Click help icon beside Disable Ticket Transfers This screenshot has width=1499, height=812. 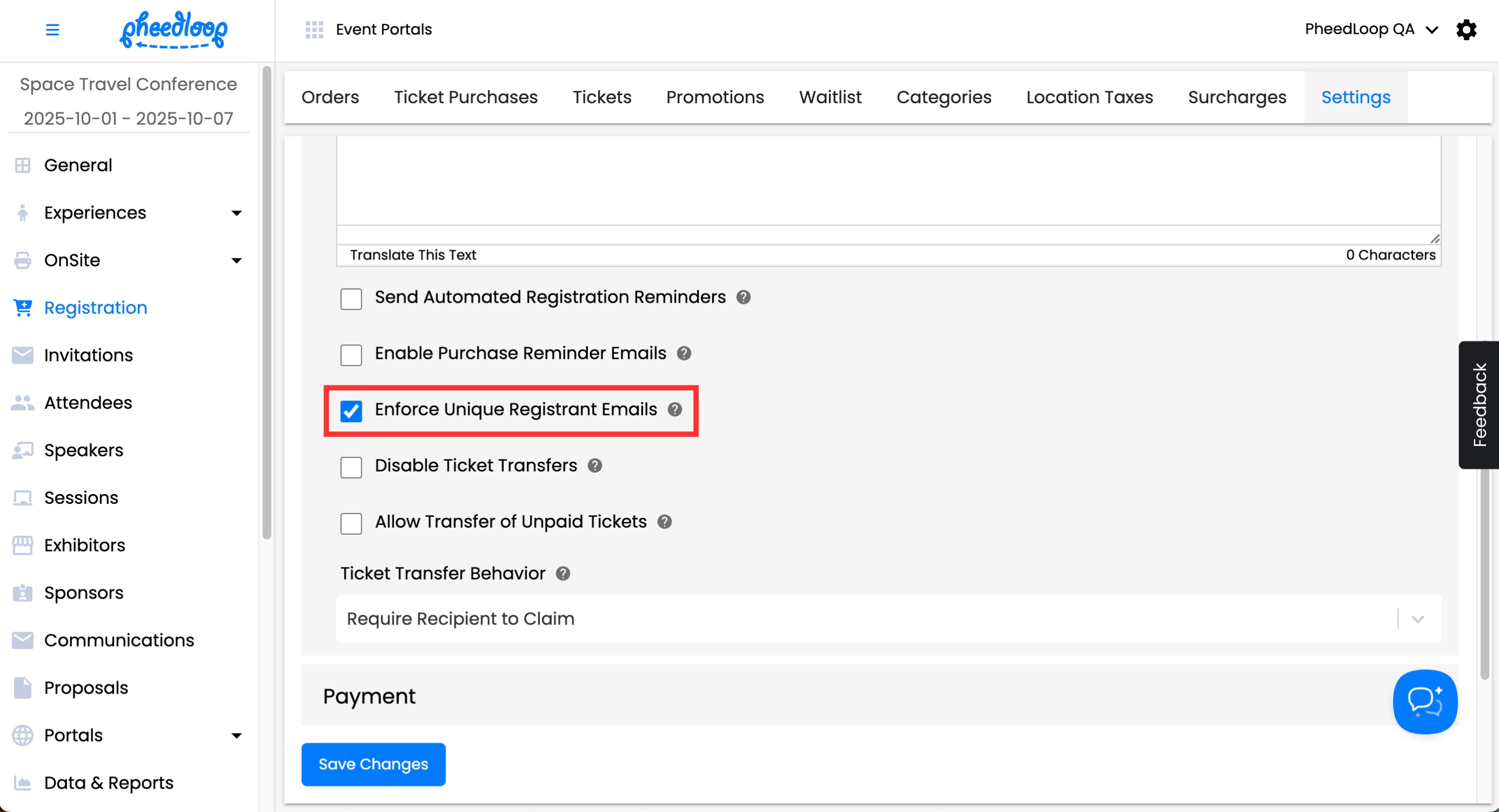(594, 466)
